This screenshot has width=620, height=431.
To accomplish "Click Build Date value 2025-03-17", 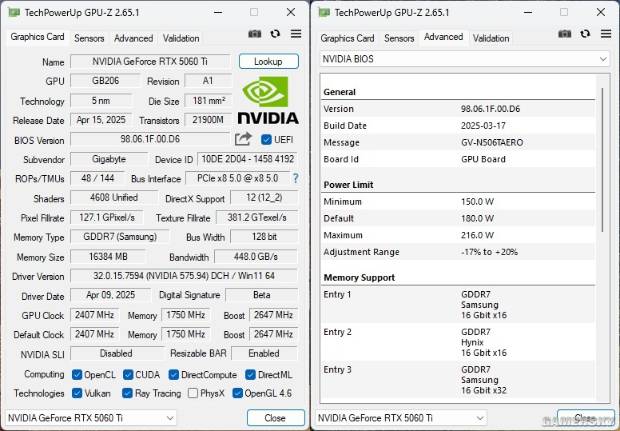I will (483, 126).
